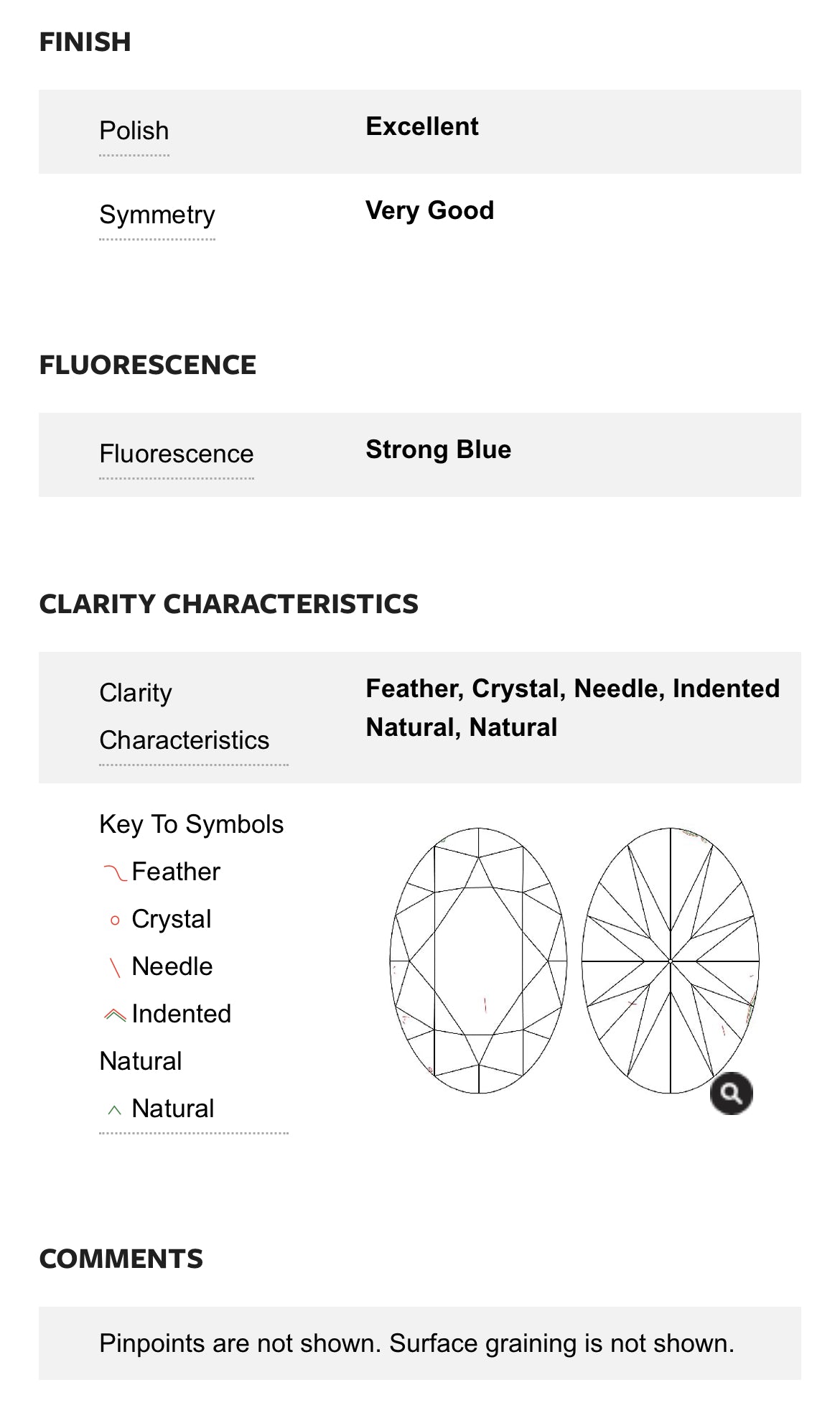The image size is (840, 1418).
Task: Select the Indented Natural symbol
Action: click(x=115, y=1014)
